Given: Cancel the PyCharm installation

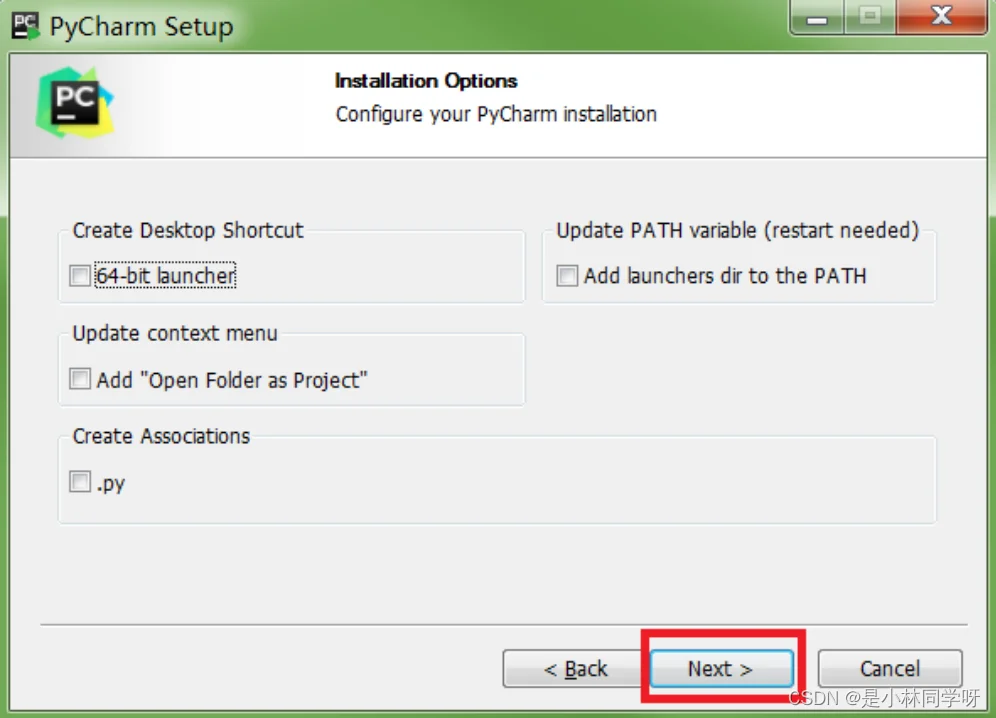Looking at the screenshot, I should pos(890,668).
